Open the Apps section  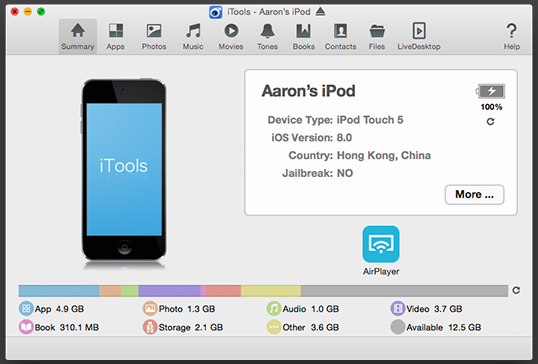click(x=115, y=36)
